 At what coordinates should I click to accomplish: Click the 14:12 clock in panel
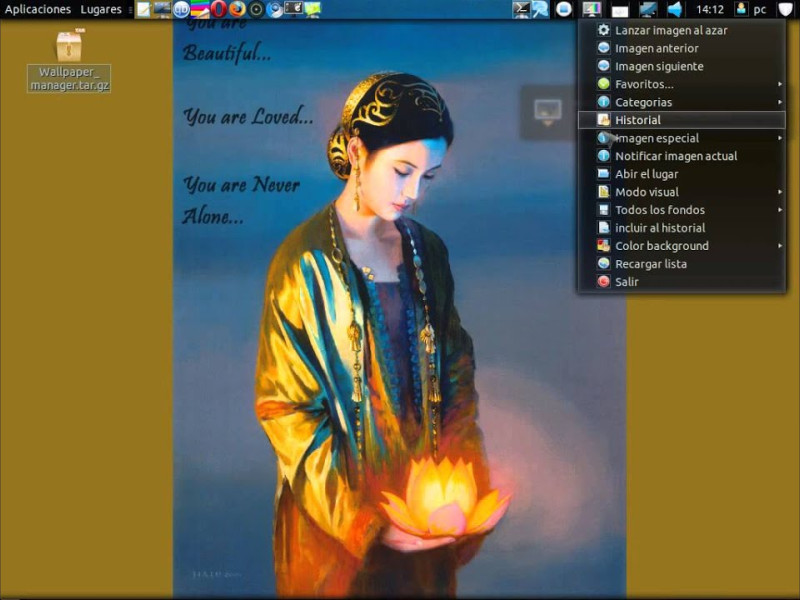tap(710, 10)
